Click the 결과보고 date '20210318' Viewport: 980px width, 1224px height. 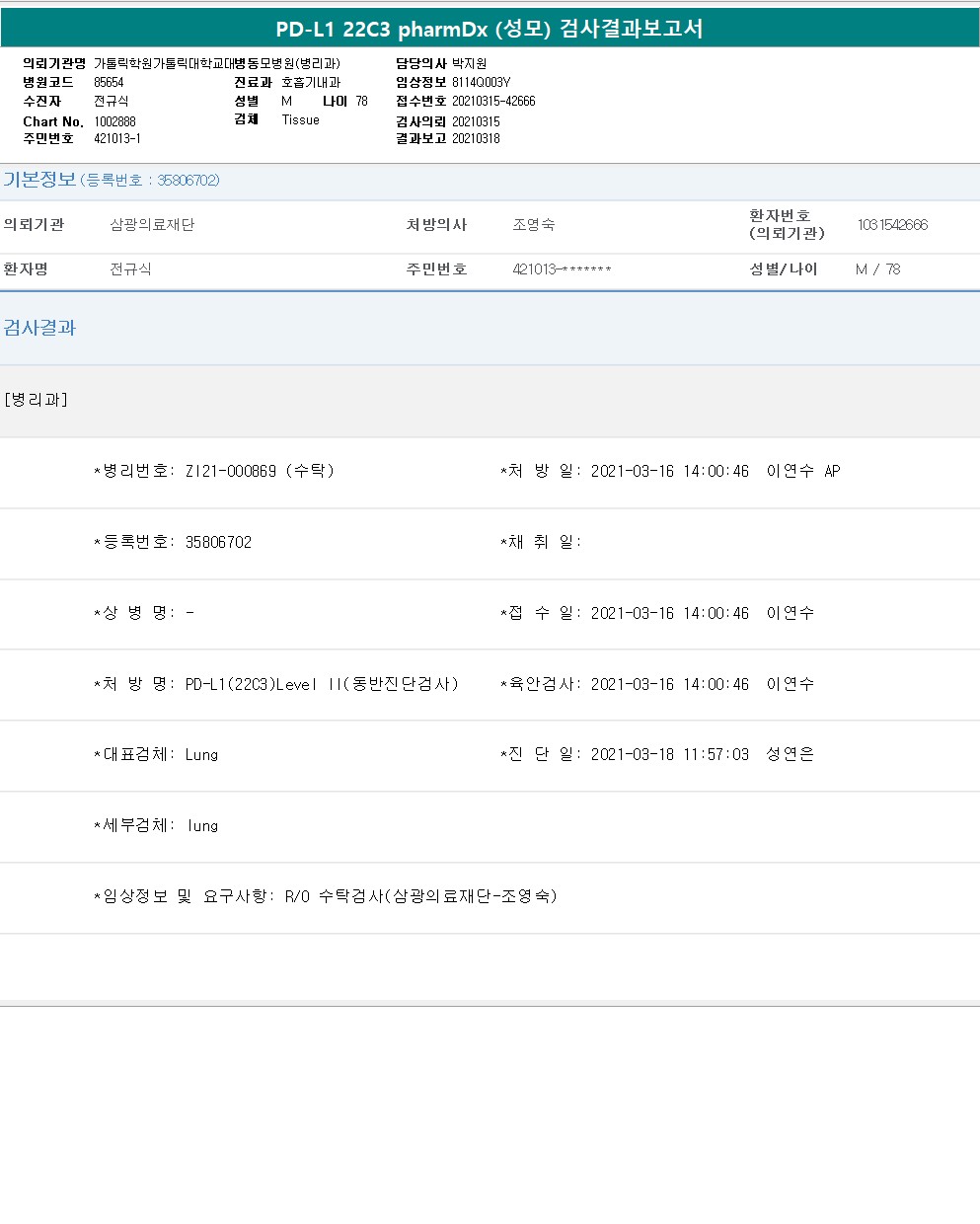click(476, 139)
